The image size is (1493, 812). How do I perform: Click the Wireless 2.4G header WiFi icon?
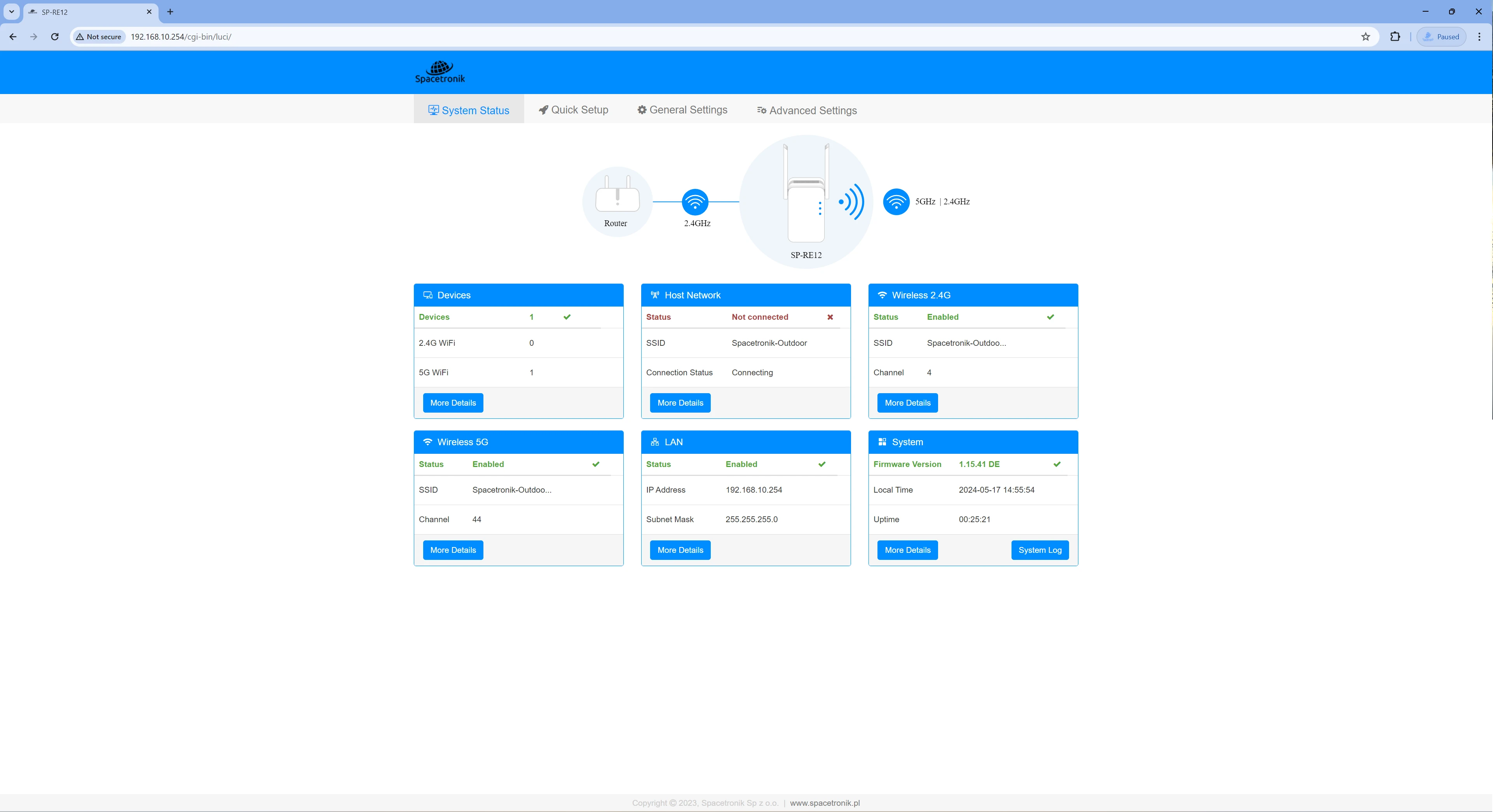(x=882, y=295)
